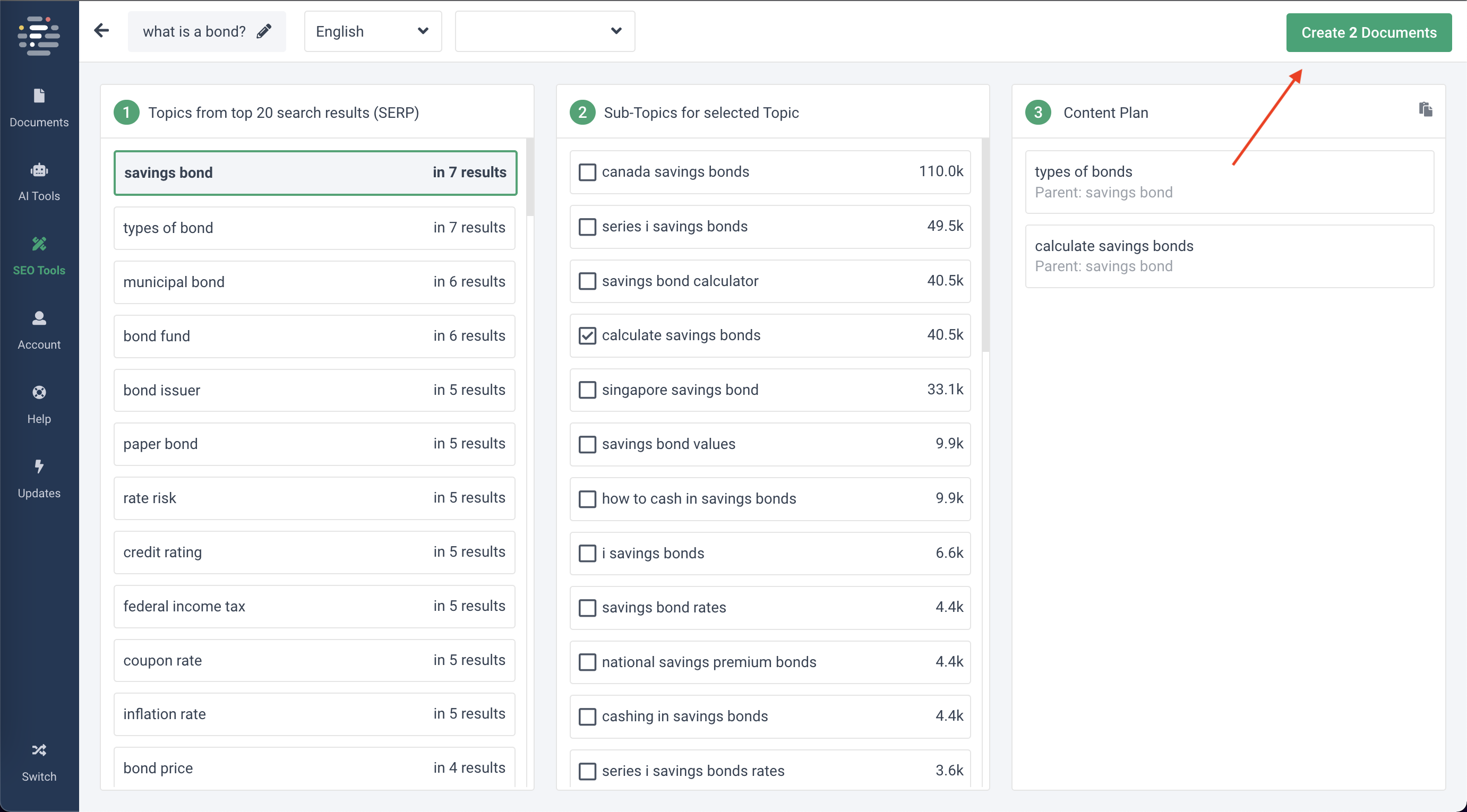
Task: Open Account in the sidebar
Action: click(x=39, y=331)
